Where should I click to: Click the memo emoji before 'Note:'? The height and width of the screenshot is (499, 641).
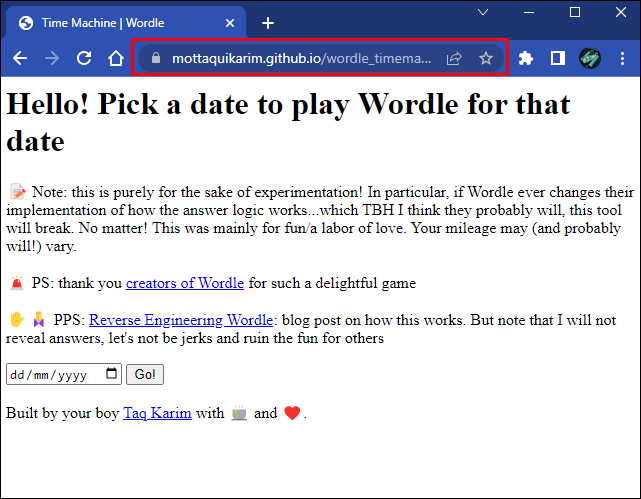click(x=17, y=192)
